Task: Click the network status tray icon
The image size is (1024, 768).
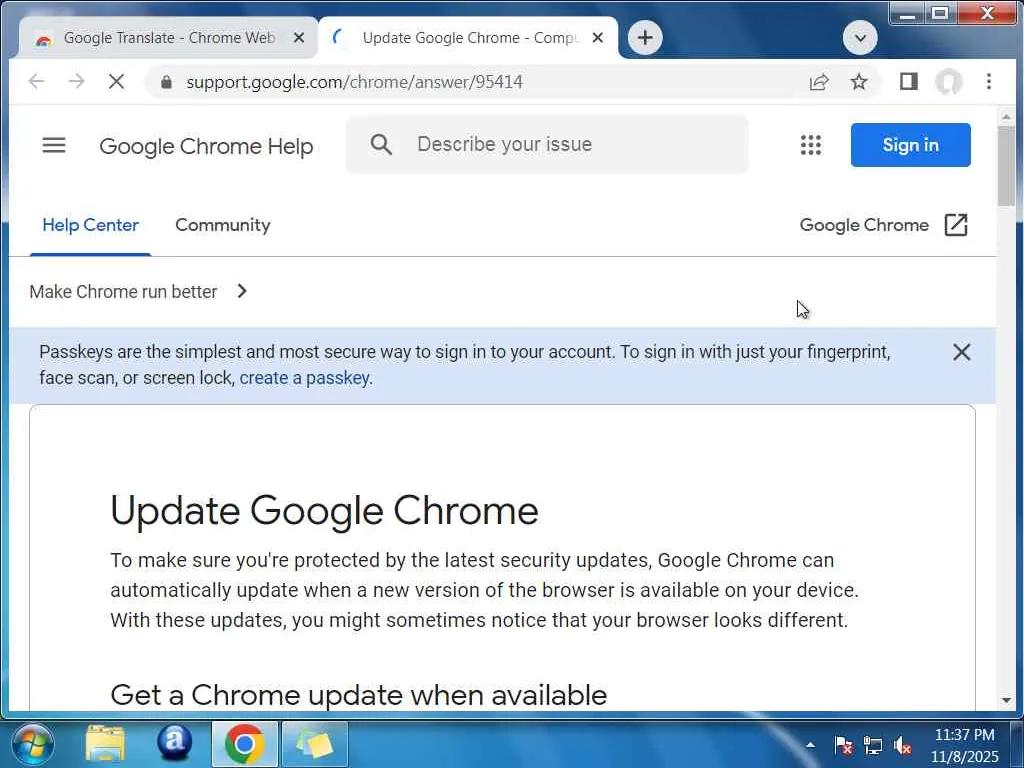Action: 872,745
